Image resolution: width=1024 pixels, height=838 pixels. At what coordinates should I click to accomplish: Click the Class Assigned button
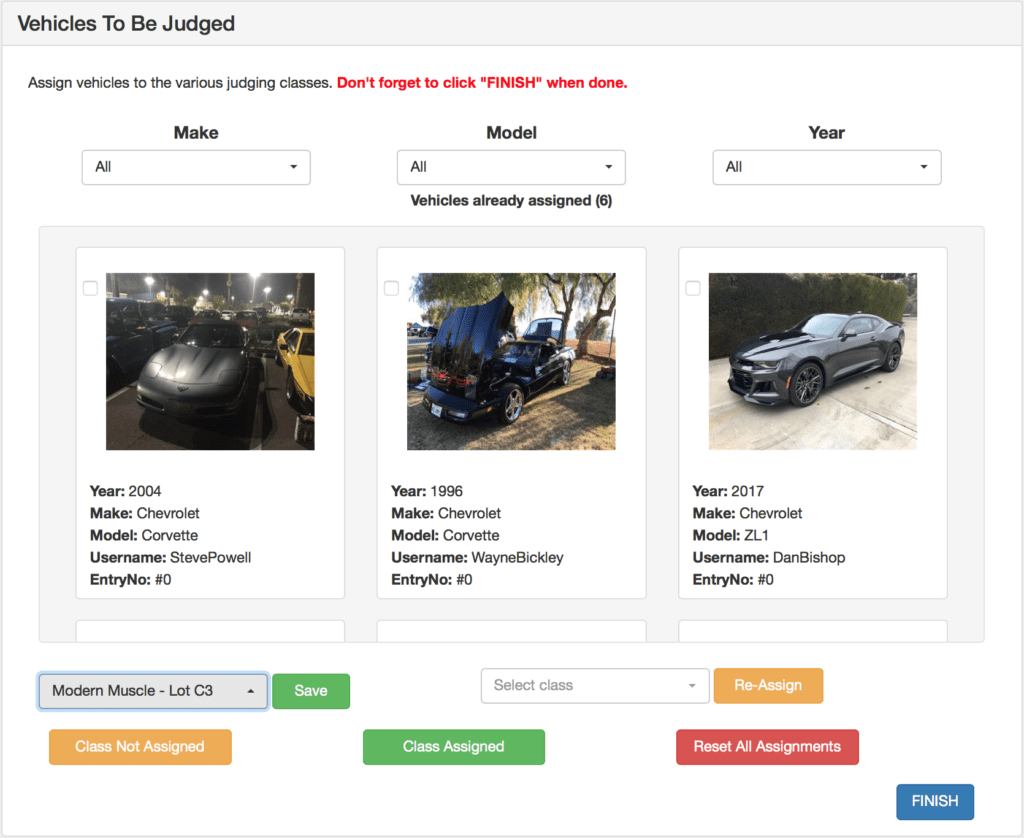[x=453, y=747]
